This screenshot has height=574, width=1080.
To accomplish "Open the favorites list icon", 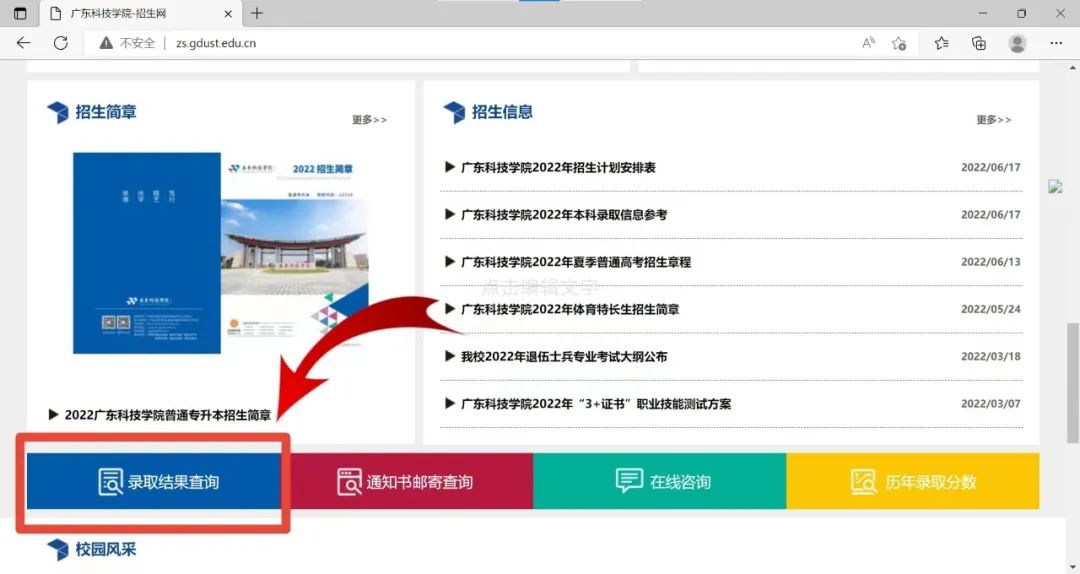I will click(x=942, y=43).
